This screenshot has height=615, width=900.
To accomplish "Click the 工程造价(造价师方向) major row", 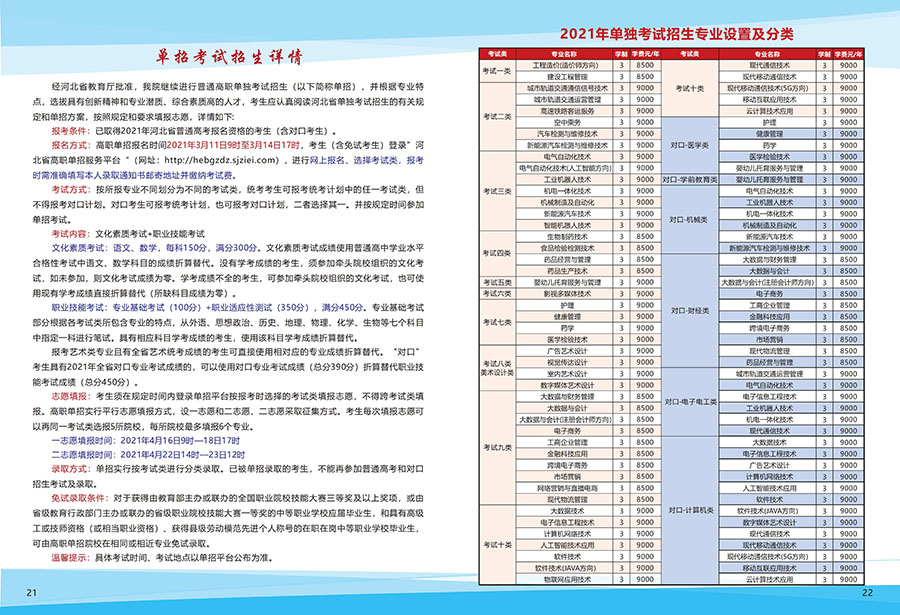I will [567, 65].
